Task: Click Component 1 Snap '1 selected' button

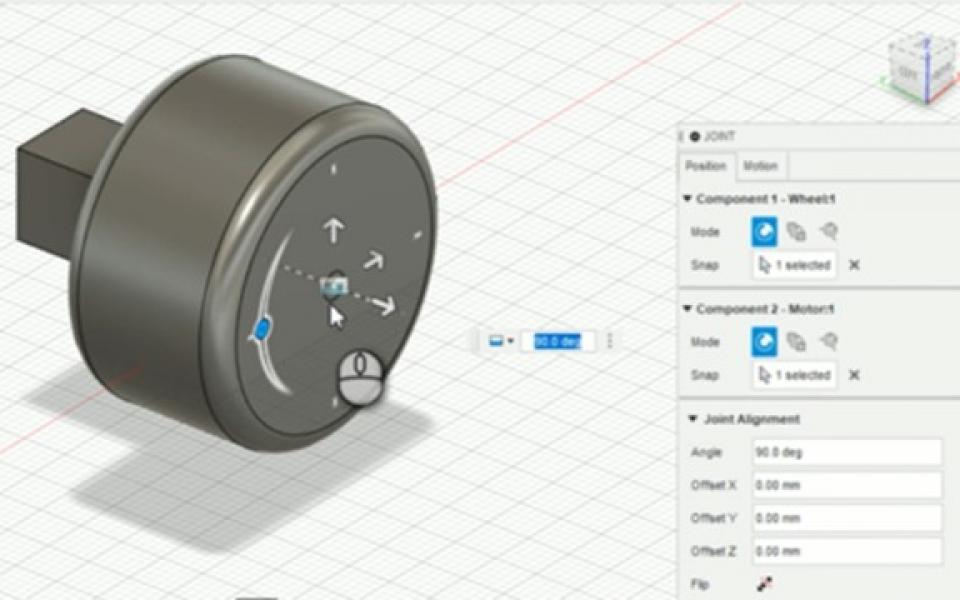Action: (794, 265)
